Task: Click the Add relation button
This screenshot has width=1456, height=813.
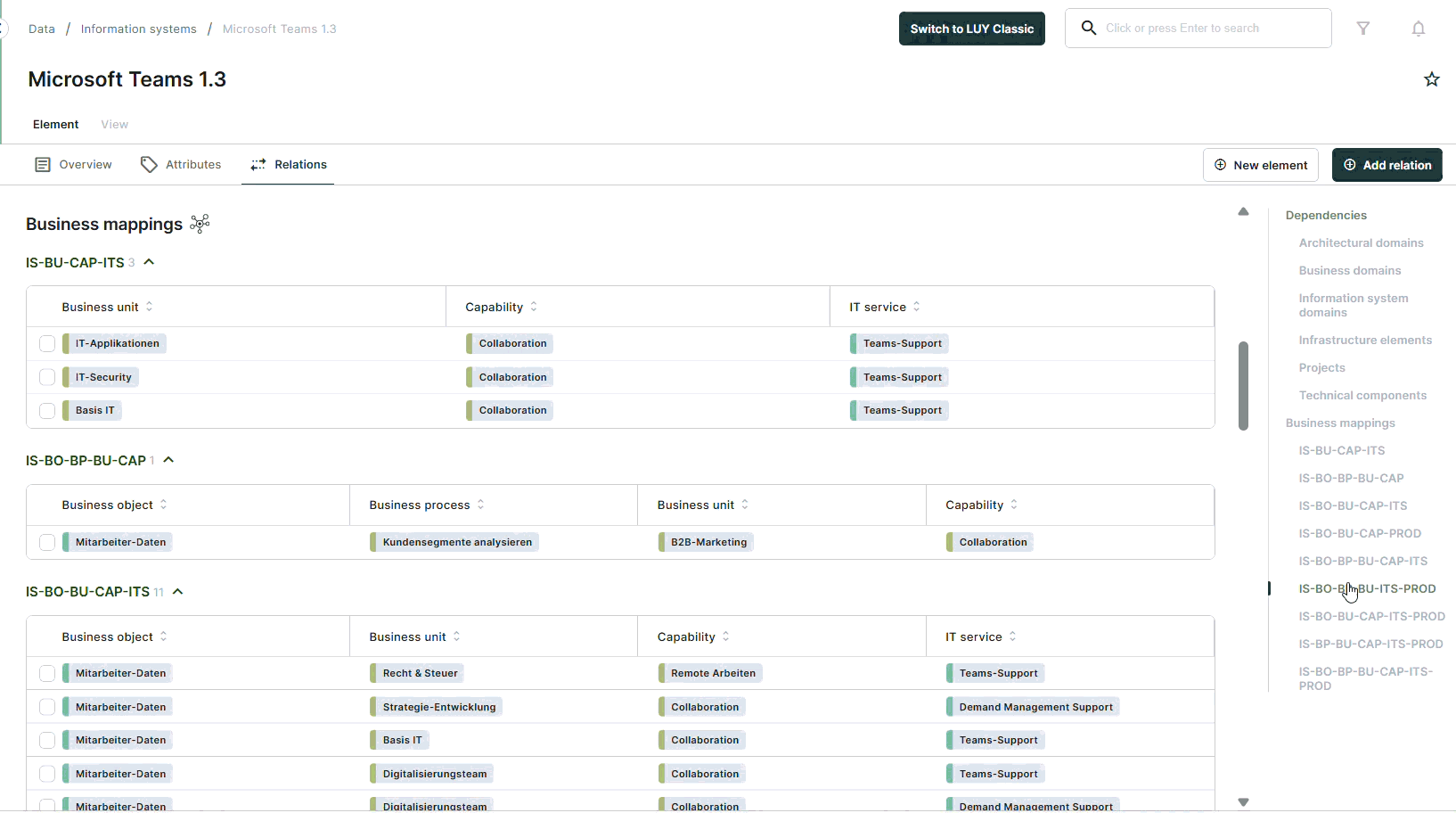Action: click(1387, 165)
